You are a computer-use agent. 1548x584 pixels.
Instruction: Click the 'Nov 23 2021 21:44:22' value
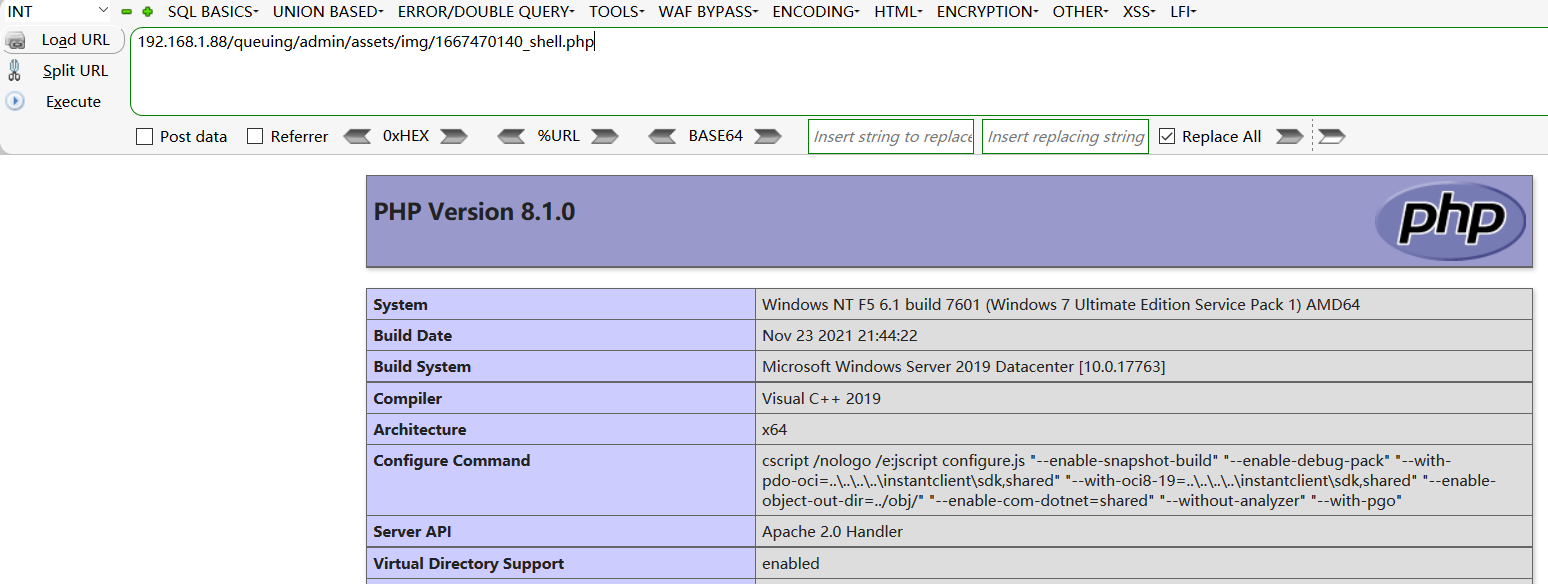pos(839,336)
